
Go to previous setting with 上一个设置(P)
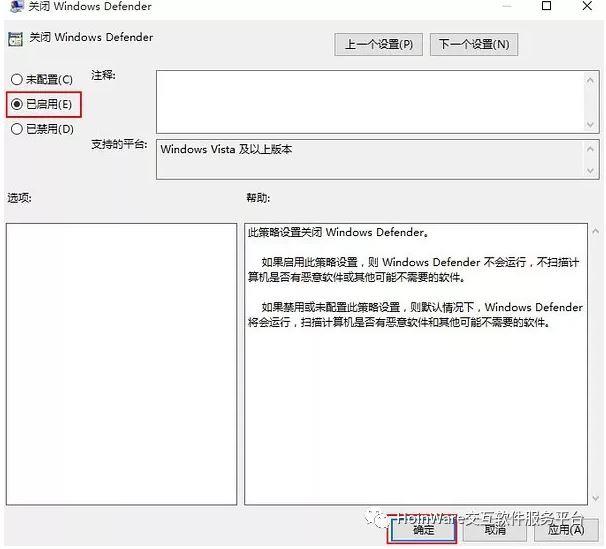point(378,44)
